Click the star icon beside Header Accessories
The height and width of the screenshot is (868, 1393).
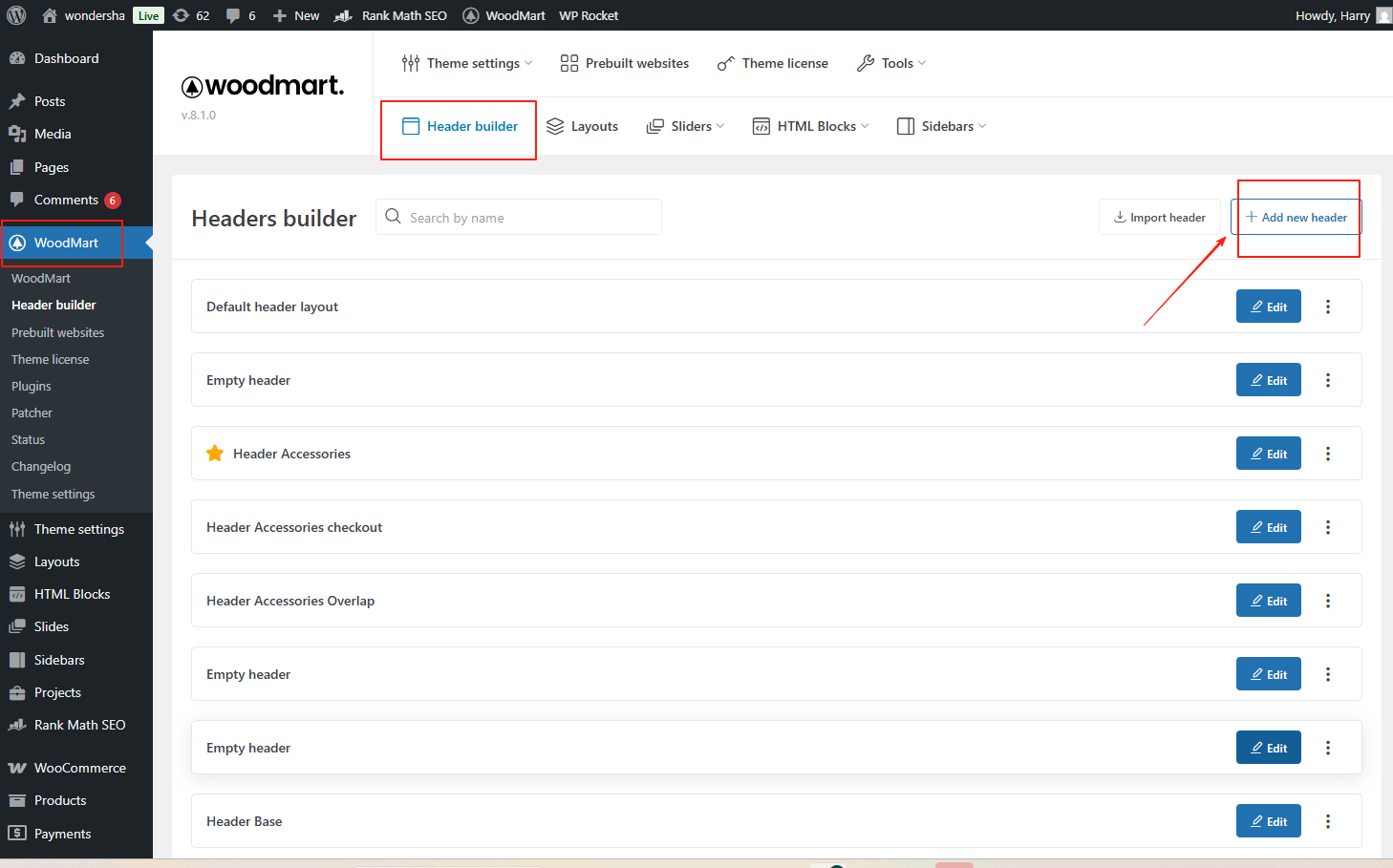(215, 454)
